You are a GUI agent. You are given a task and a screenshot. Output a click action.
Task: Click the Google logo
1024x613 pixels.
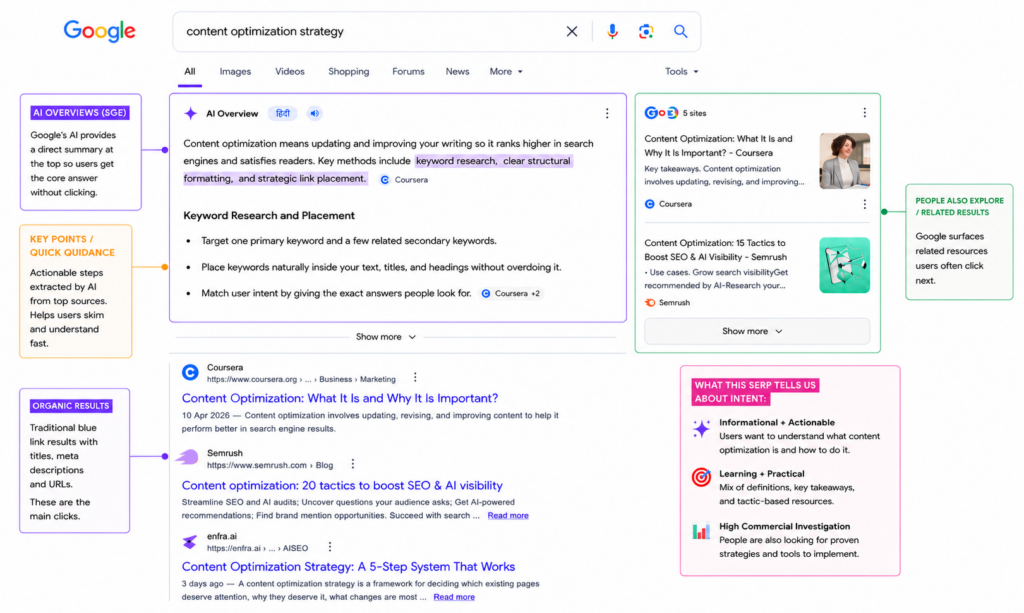point(99,31)
